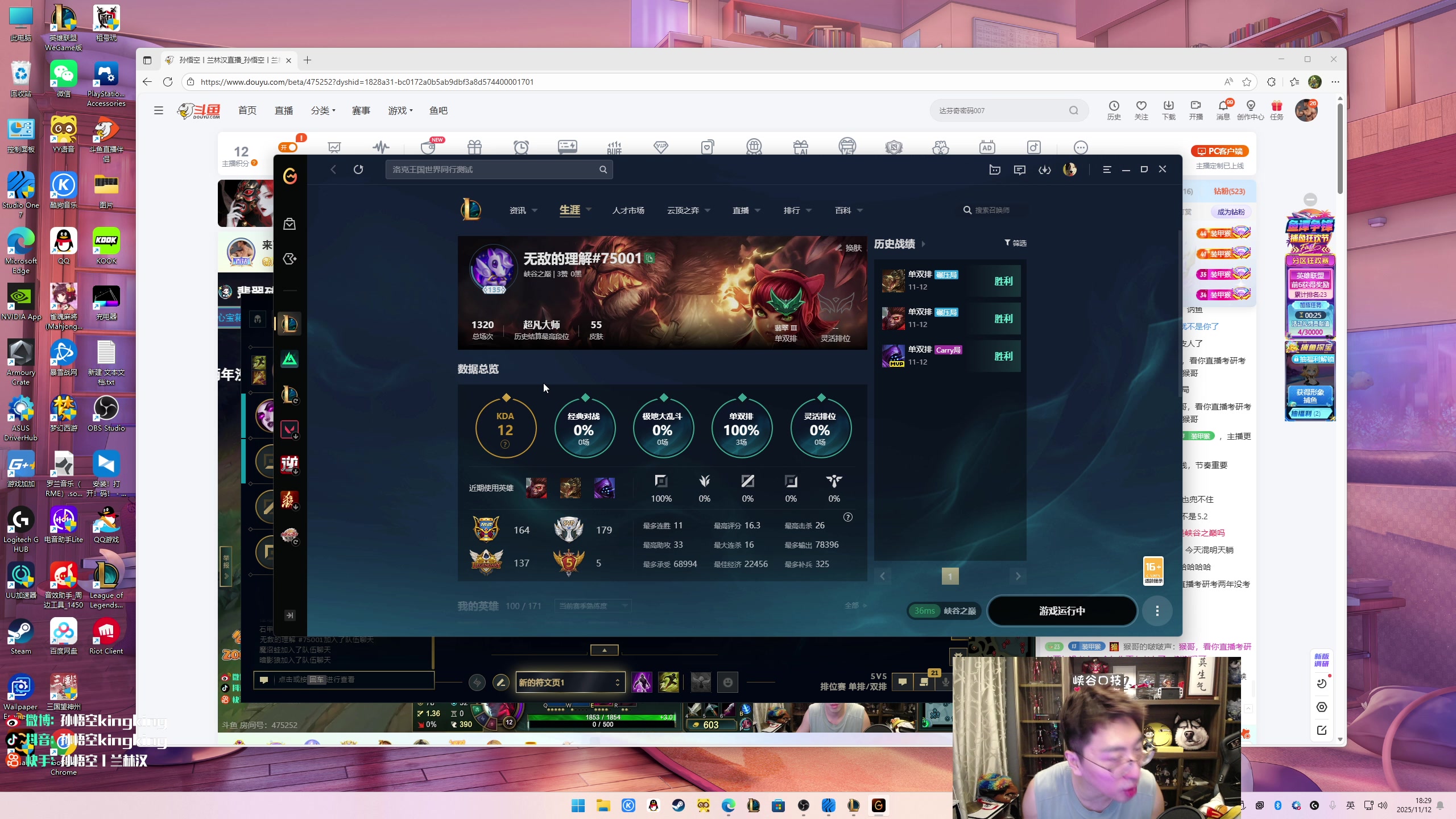This screenshot has width=1456, height=819.
Task: Toggle 筛选 filter for match history
Action: 1016,243
